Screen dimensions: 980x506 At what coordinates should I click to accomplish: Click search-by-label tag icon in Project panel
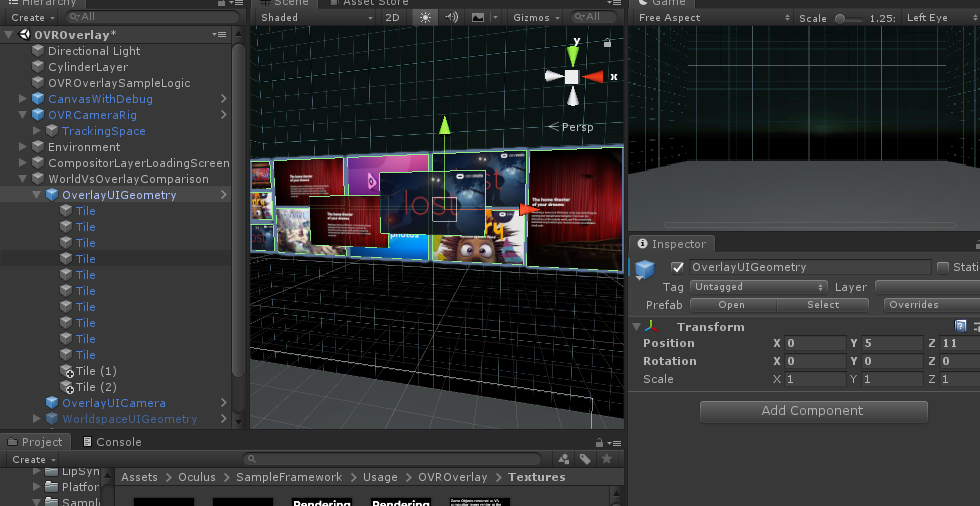tap(585, 459)
